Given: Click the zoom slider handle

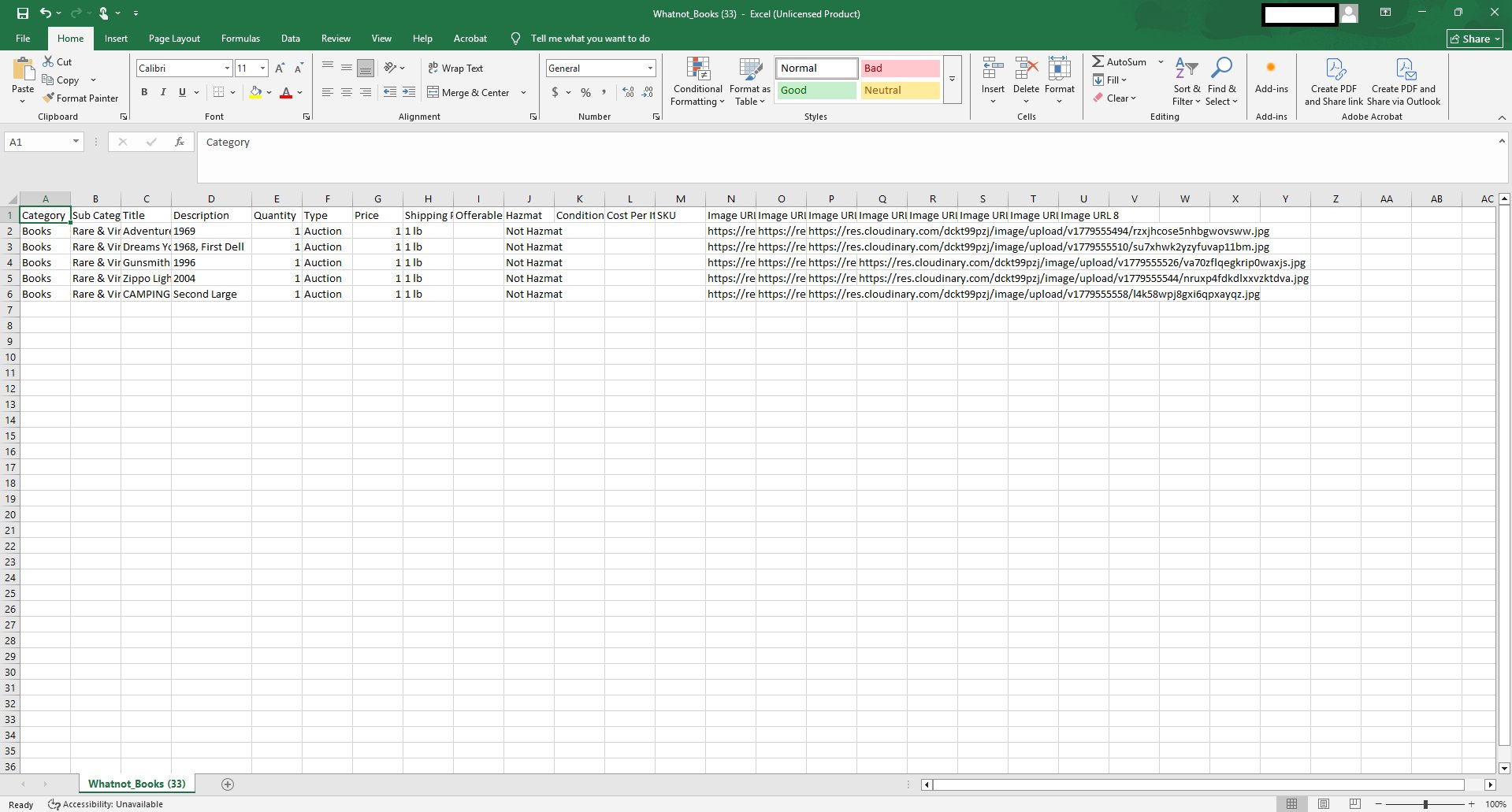Looking at the screenshot, I should pyautogui.click(x=1425, y=804).
